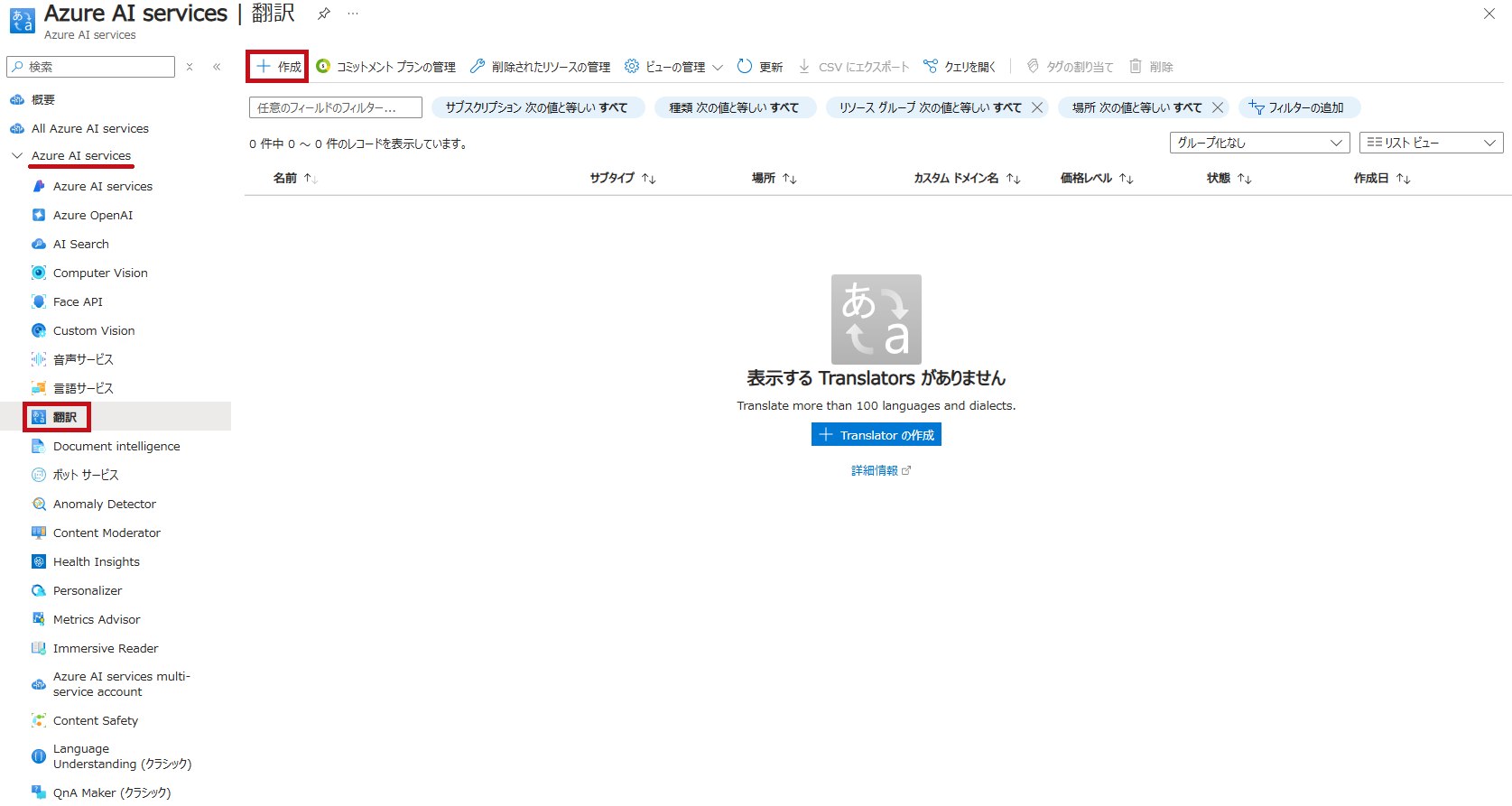Image resolution: width=1512 pixels, height=806 pixels.
Task: Click the 任意のフィールドのフィルター input
Action: click(336, 107)
